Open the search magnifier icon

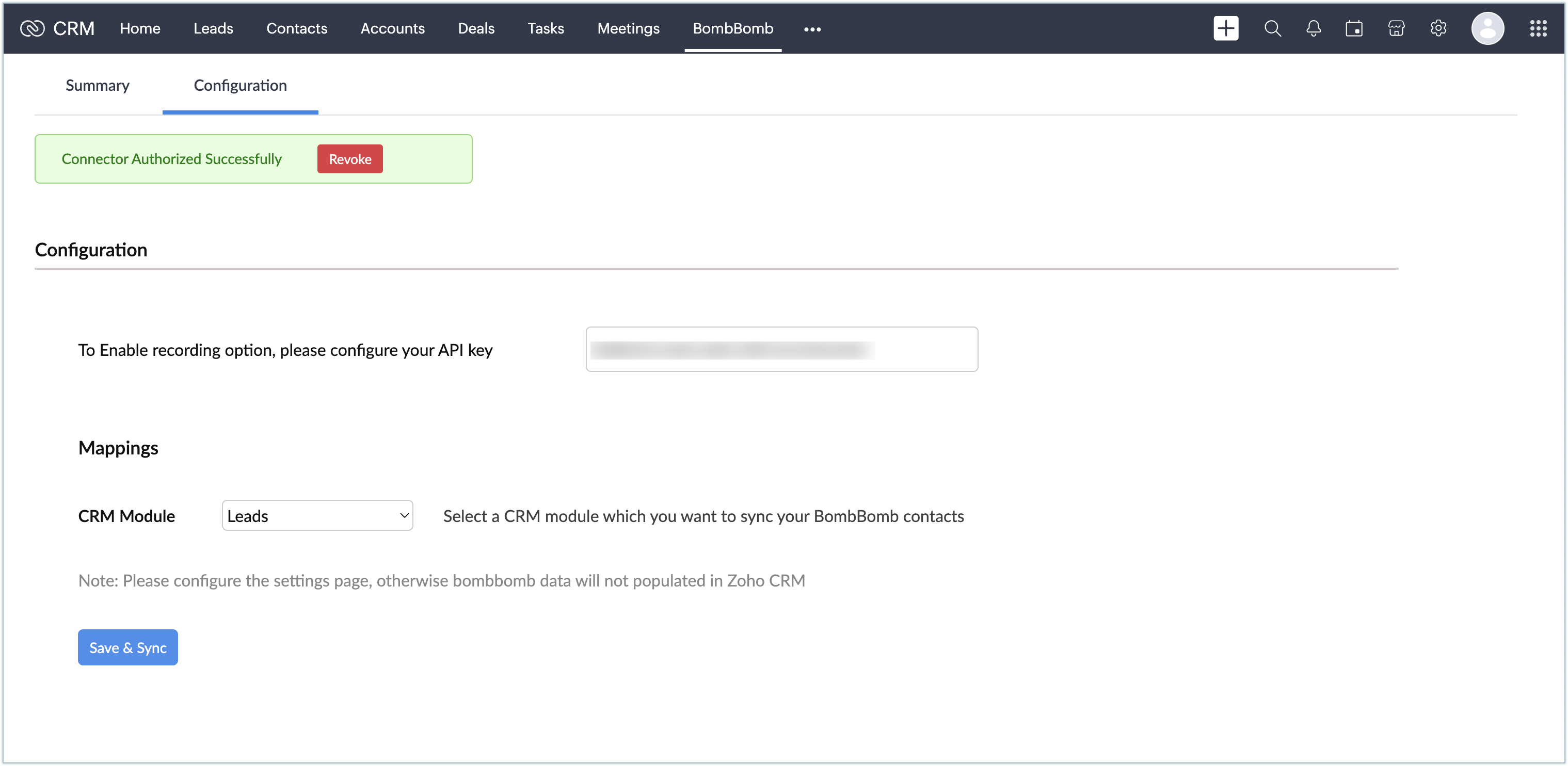[x=1272, y=28]
